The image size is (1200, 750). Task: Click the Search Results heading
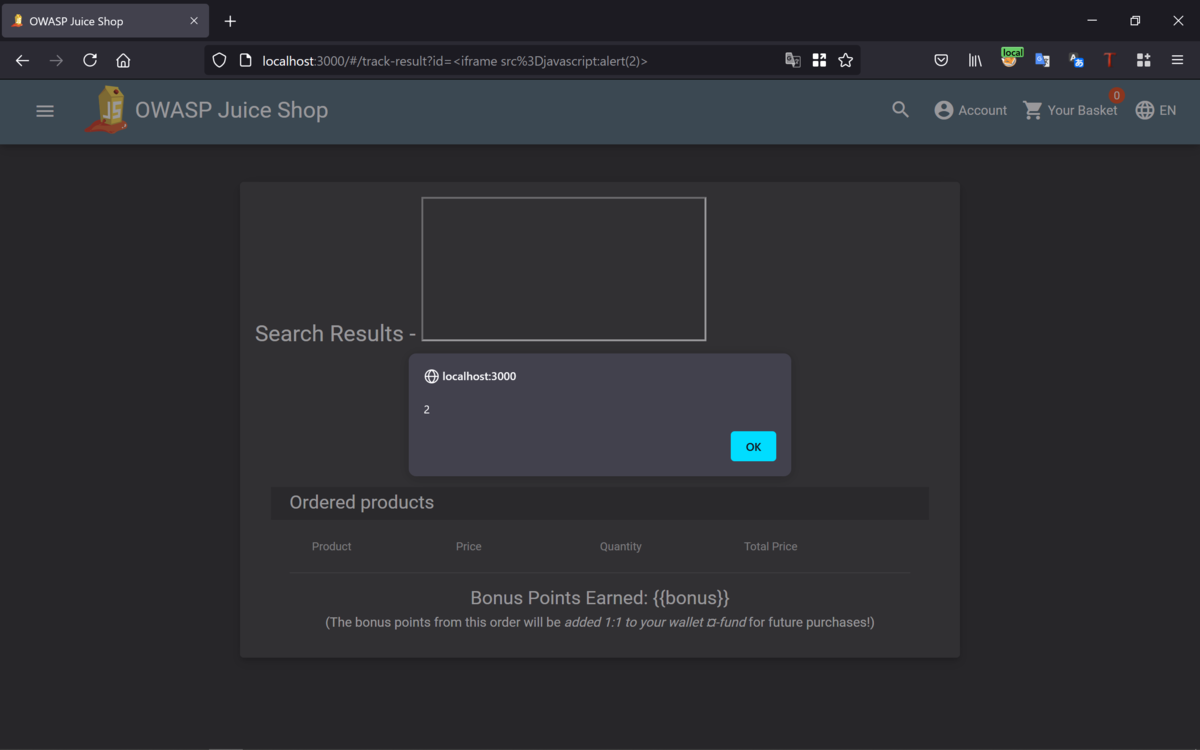tap(336, 333)
